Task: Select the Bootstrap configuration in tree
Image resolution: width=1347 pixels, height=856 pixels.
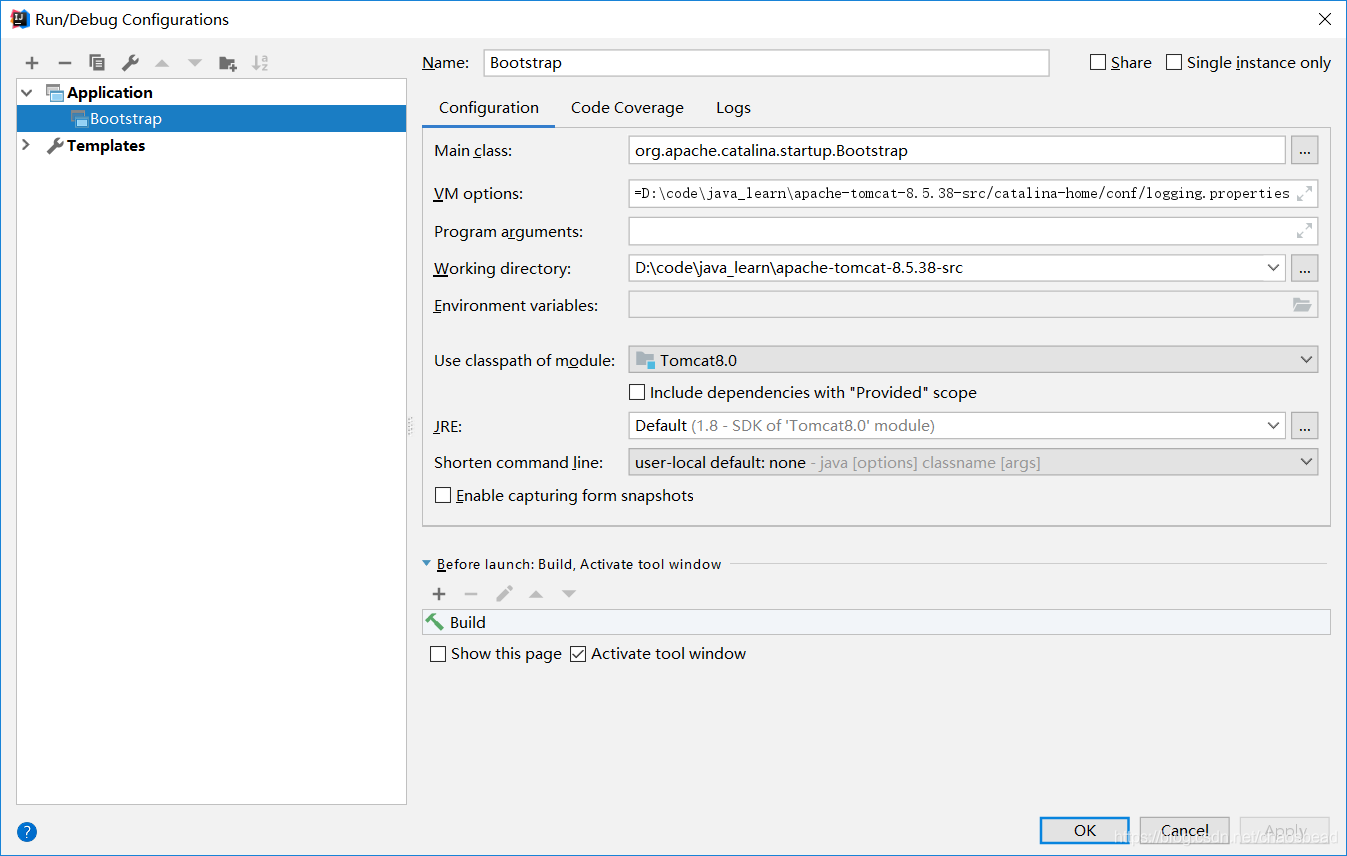Action: click(x=212, y=119)
